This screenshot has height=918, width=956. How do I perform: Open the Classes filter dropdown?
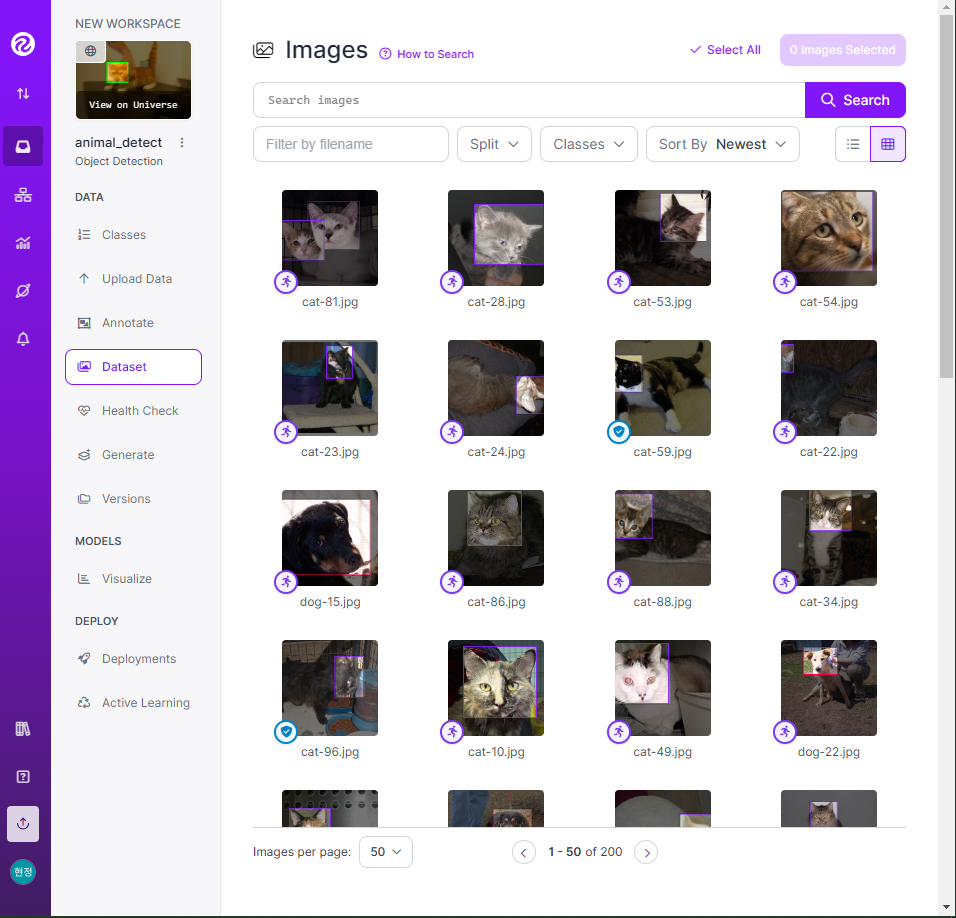pyautogui.click(x=589, y=144)
